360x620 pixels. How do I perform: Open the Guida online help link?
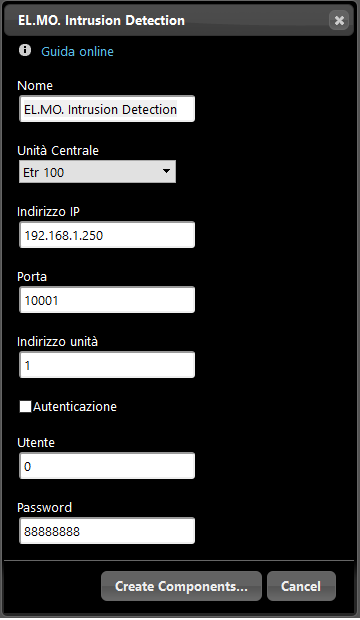coord(78,51)
